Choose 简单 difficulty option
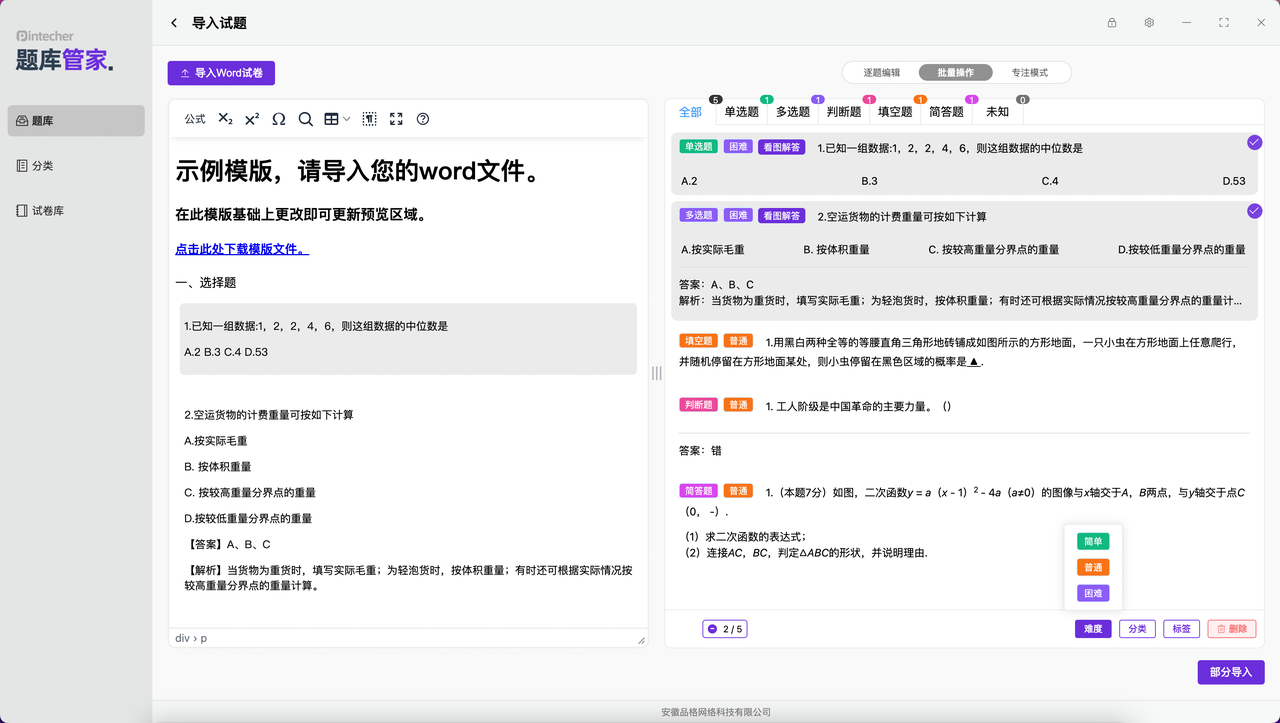 click(1093, 541)
